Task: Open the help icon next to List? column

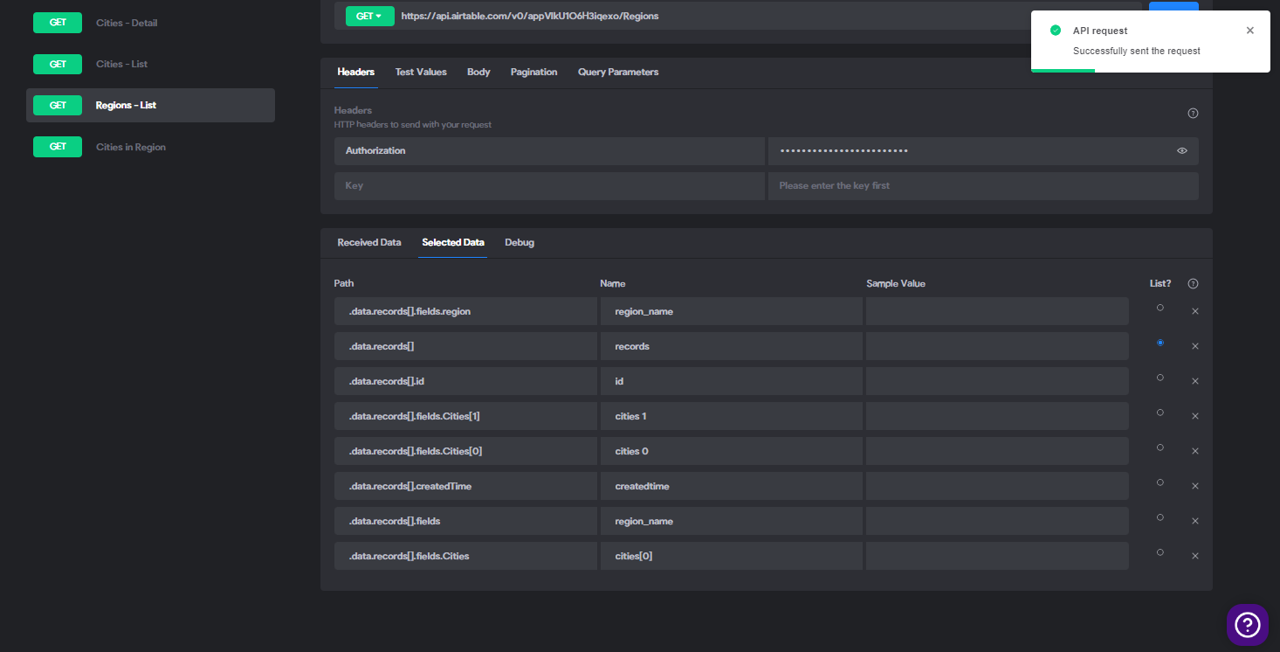Action: click(x=1192, y=284)
